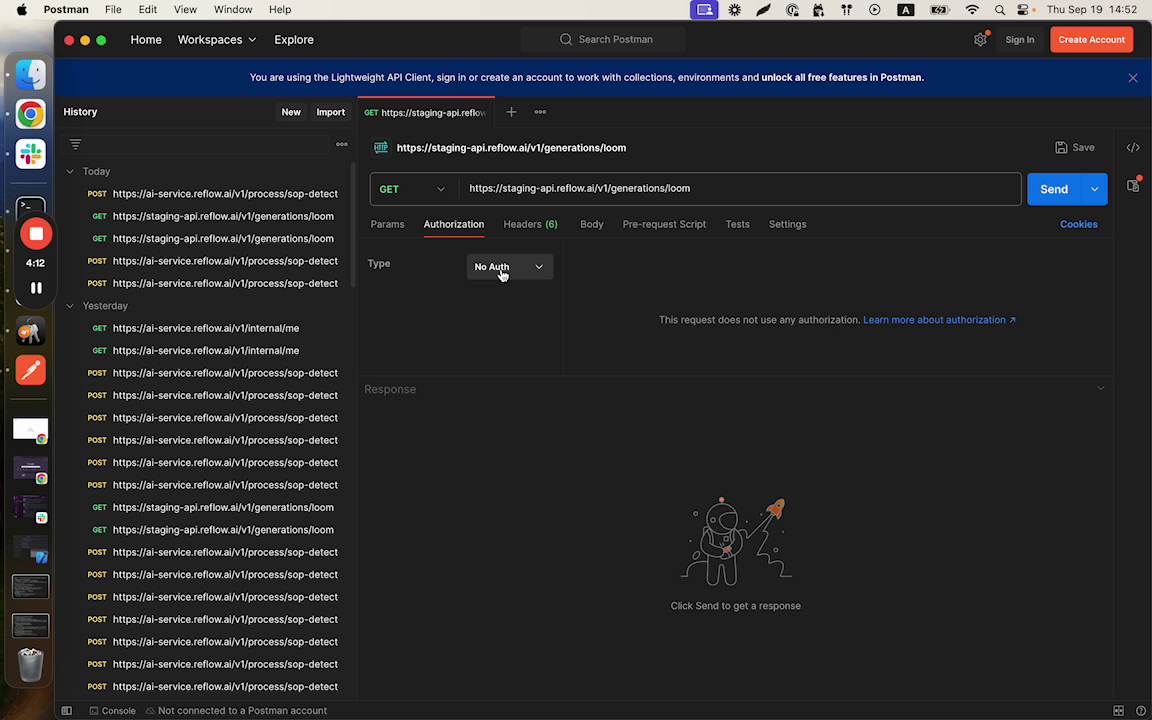Stop the recording with red button

pos(36,234)
